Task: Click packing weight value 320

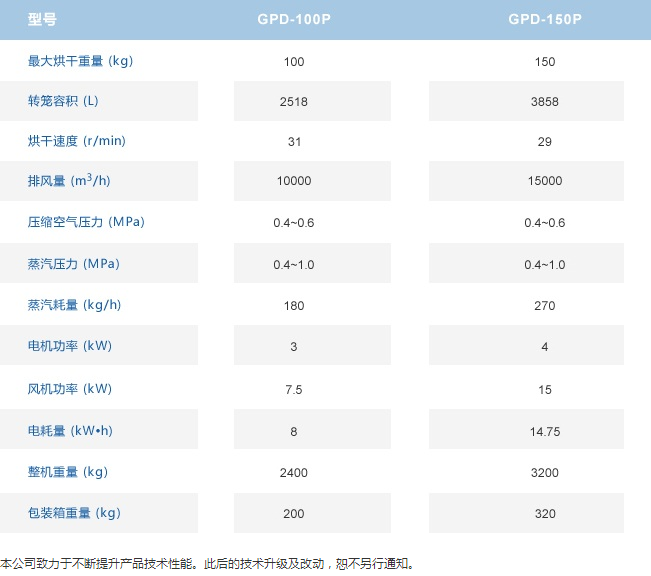Action: tap(545, 514)
